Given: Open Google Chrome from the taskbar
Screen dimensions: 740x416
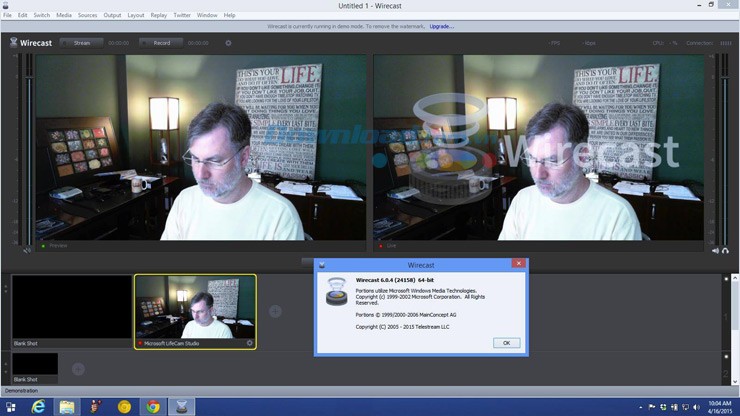Looking at the screenshot, I should click(153, 407).
